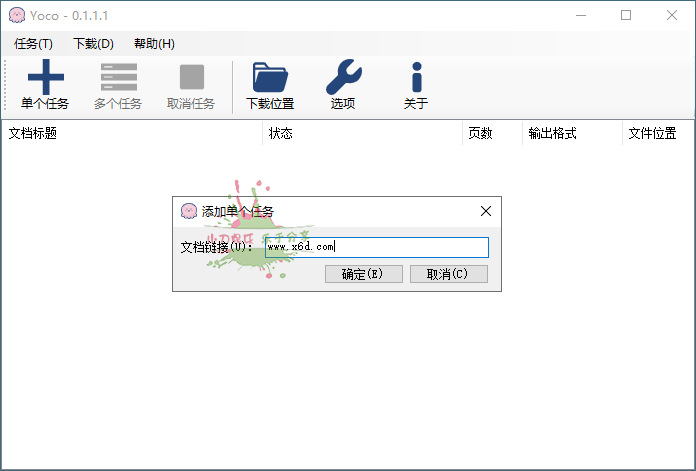Click the Yoco app icon in title bar
Image resolution: width=696 pixels, height=471 pixels.
coord(16,15)
